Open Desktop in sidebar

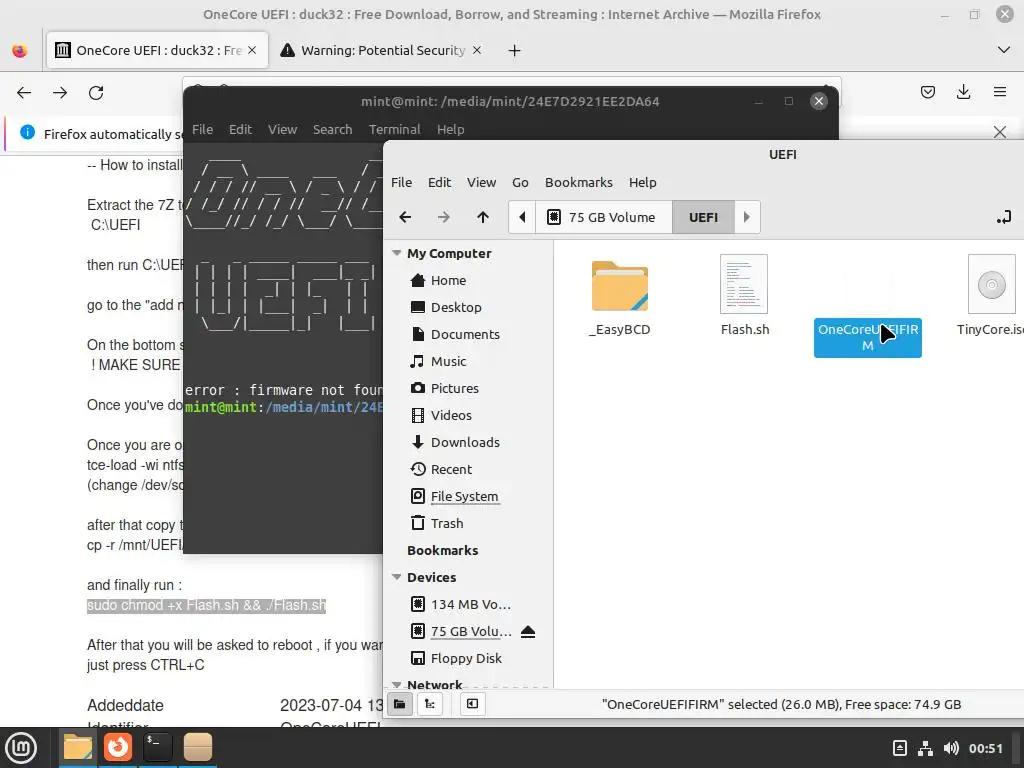(x=455, y=307)
